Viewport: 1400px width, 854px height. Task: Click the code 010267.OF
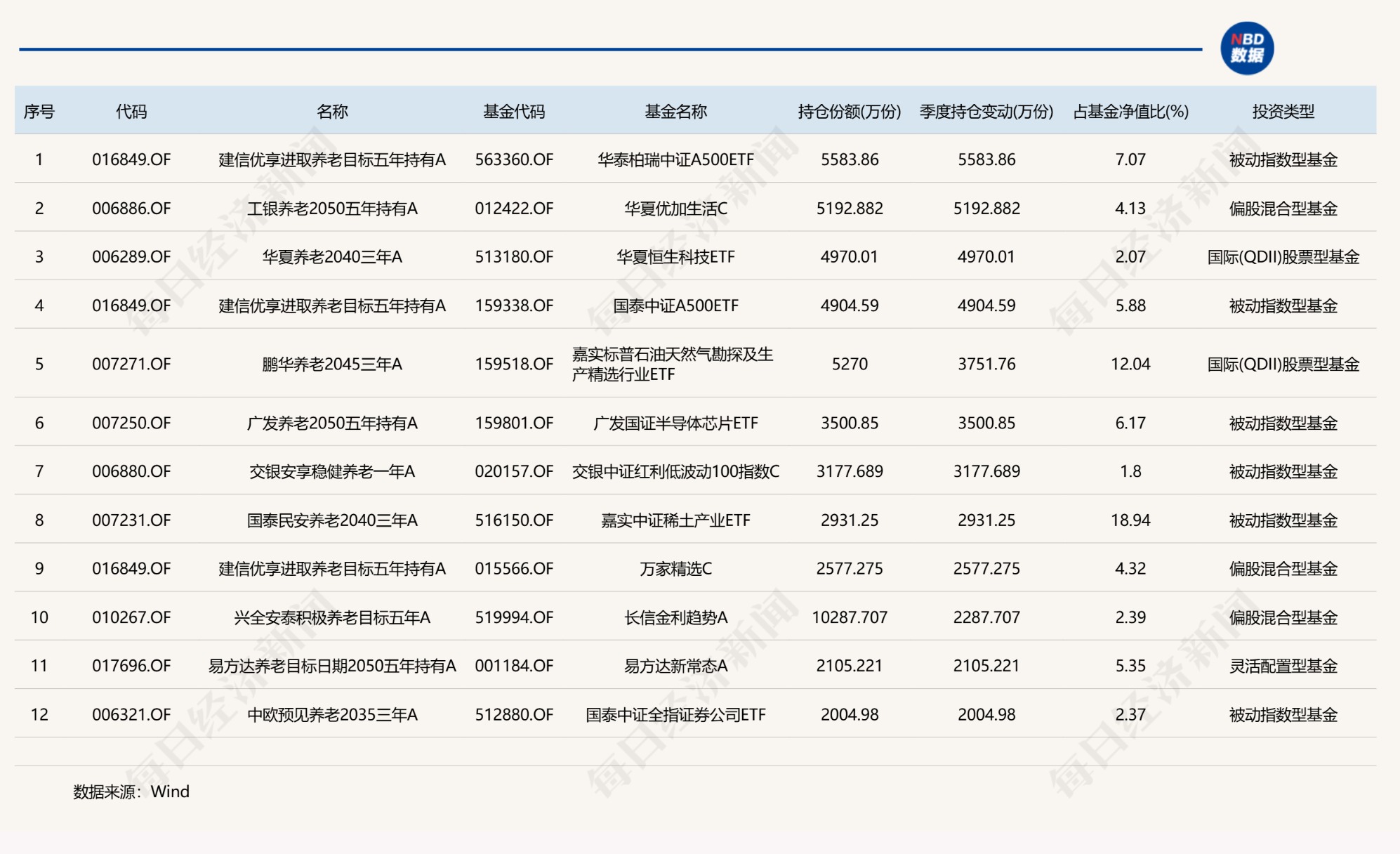coord(131,617)
